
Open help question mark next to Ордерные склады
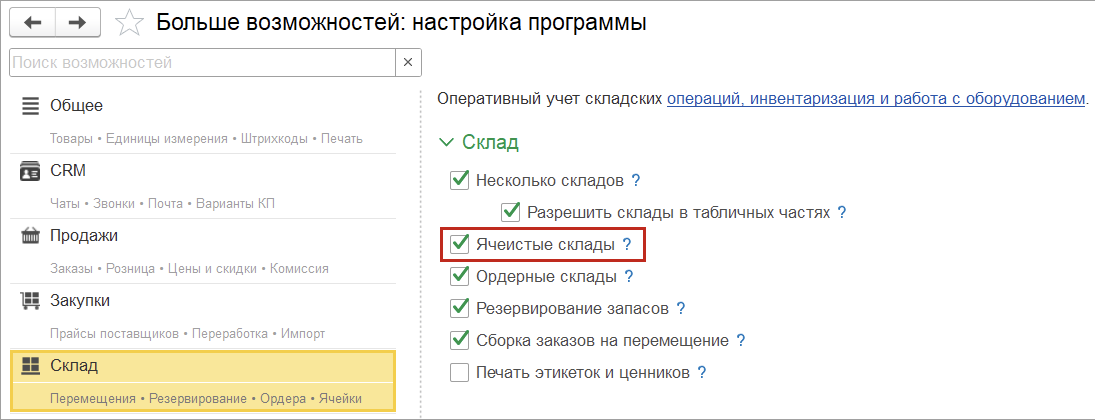tap(629, 277)
